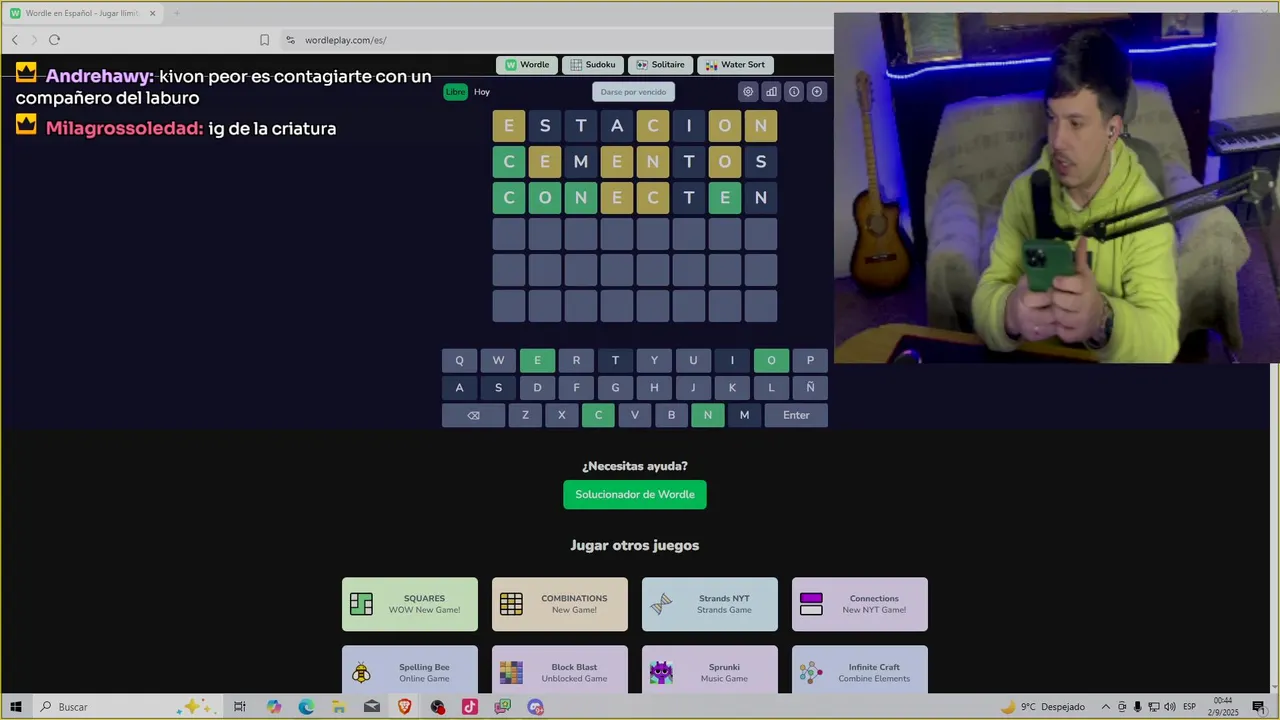The image size is (1280, 720).
Task: Open the Connections game card
Action: pyautogui.click(x=860, y=604)
